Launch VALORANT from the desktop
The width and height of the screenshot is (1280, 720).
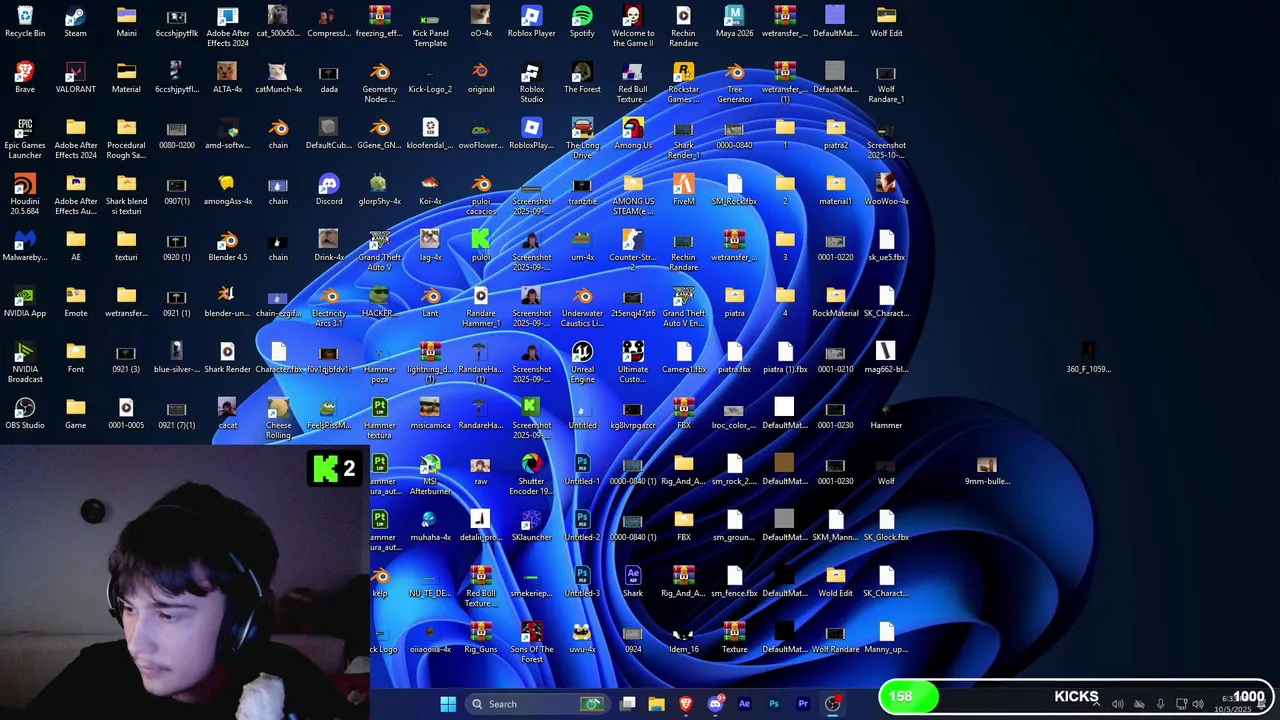[76, 78]
